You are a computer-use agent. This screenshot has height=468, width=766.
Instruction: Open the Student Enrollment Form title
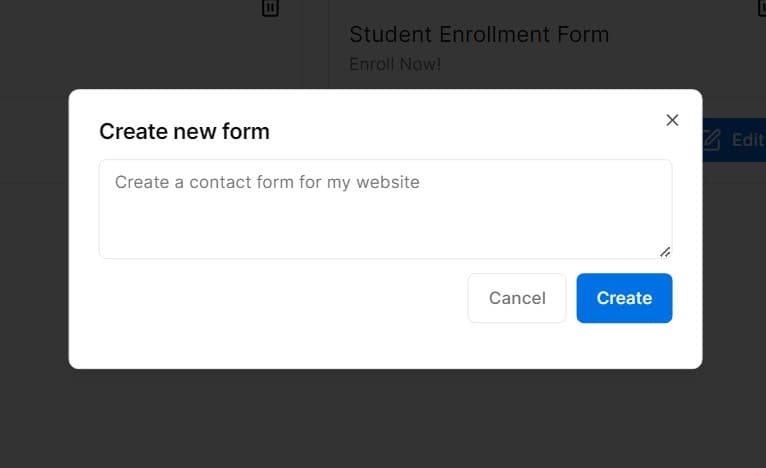point(478,34)
